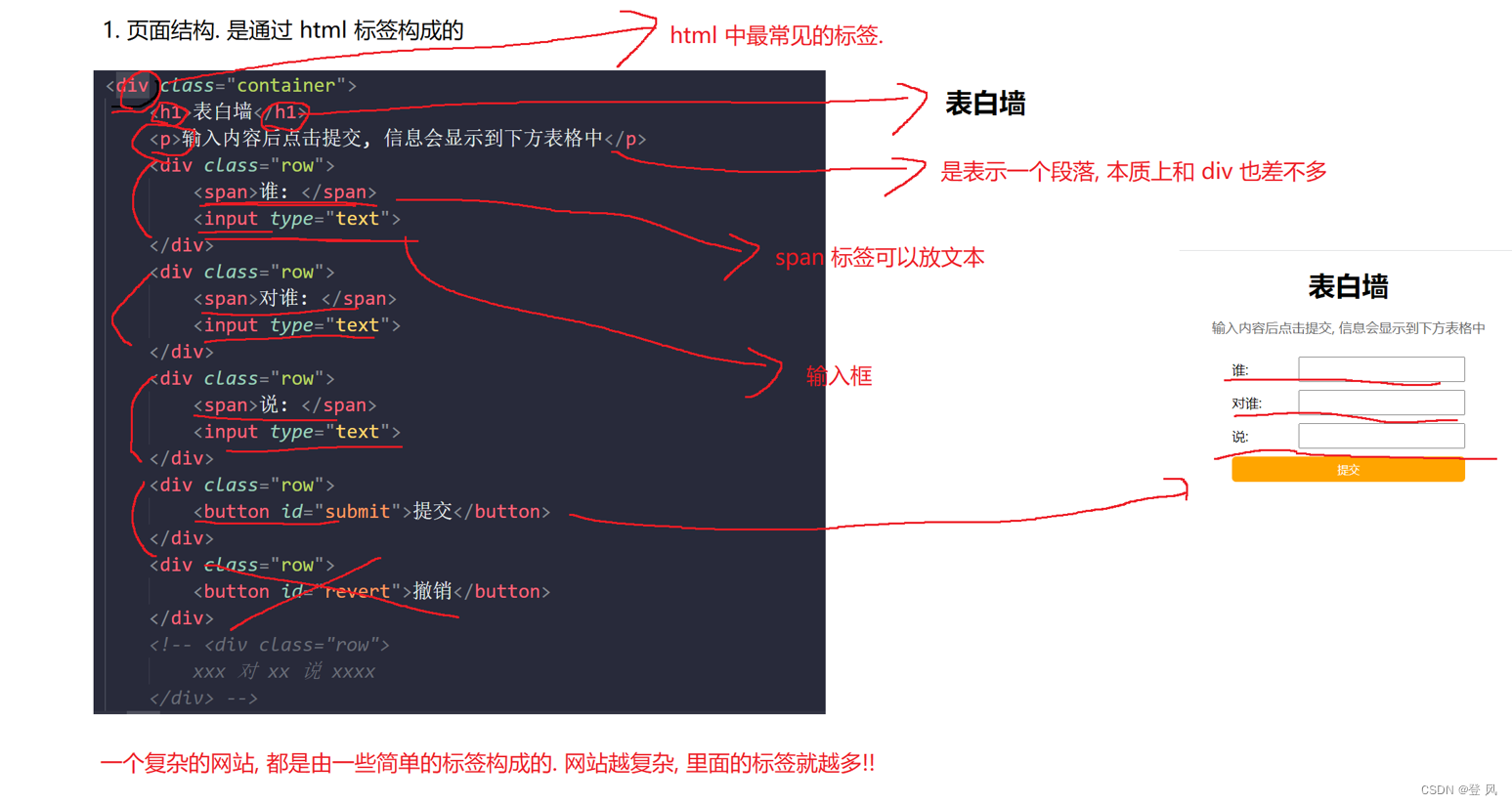The width and height of the screenshot is (1512, 805).
Task: Click the red note span 标签可以放文本
Action: coord(880,258)
